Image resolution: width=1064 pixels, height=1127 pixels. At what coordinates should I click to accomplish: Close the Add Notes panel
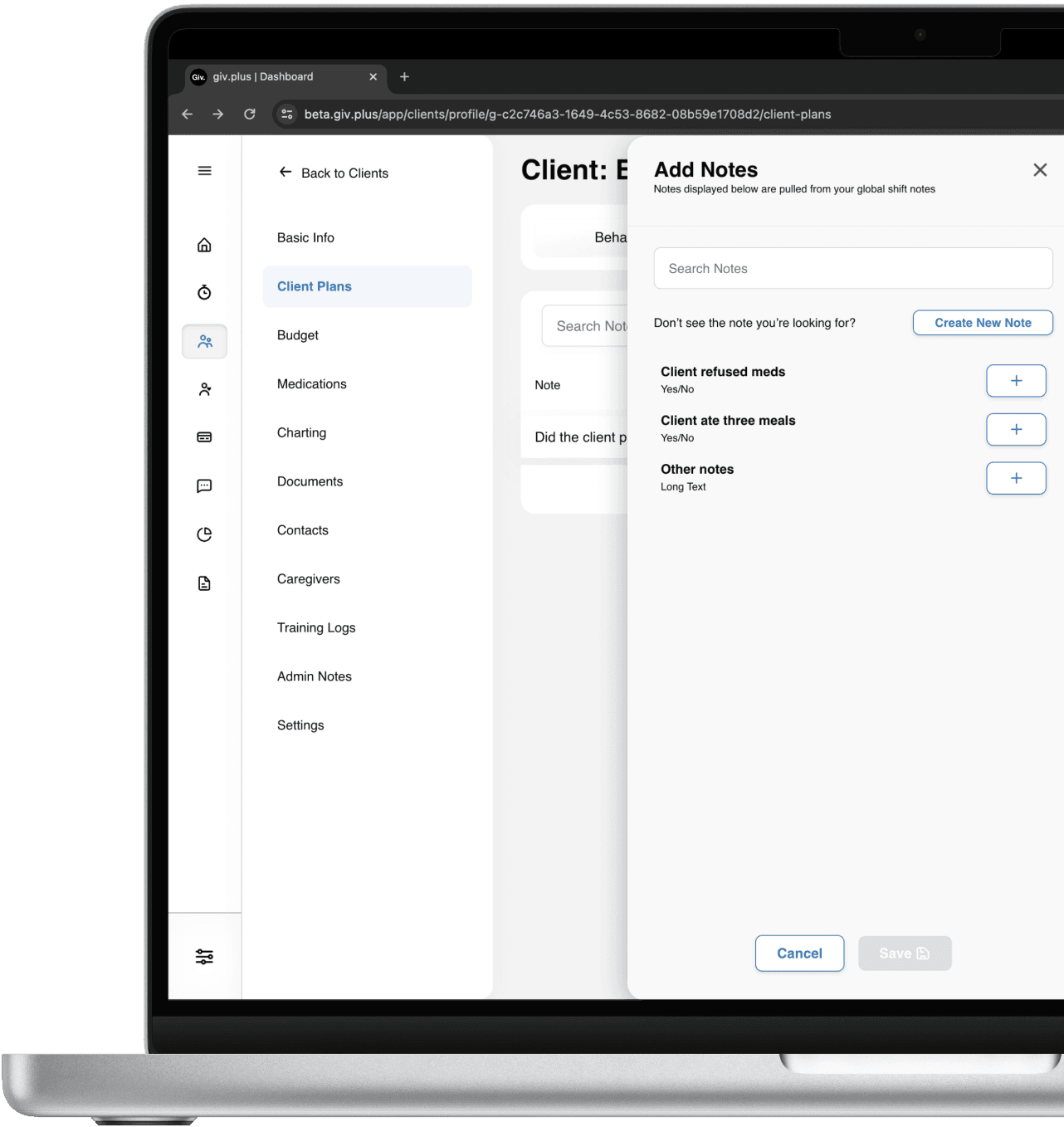(1040, 169)
